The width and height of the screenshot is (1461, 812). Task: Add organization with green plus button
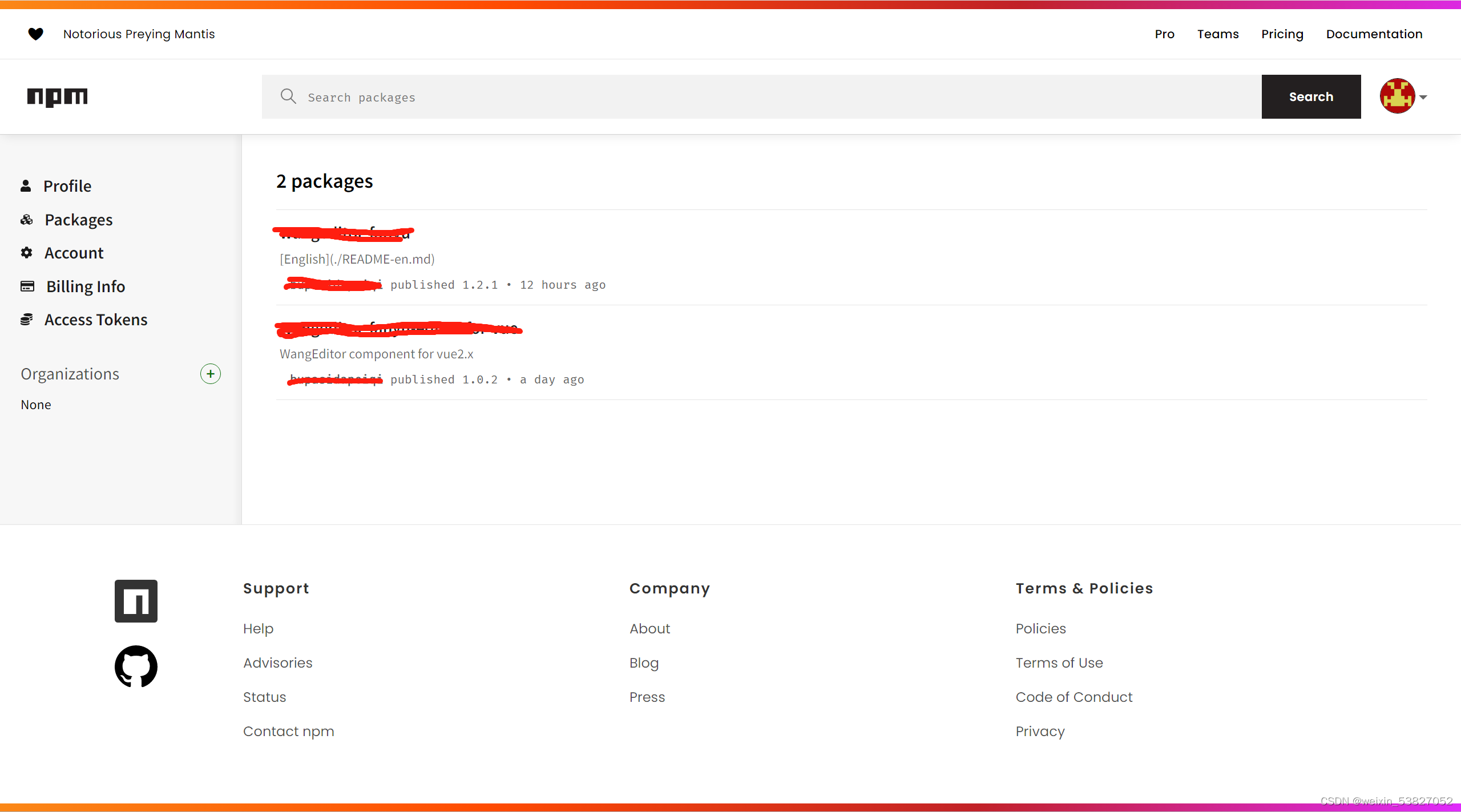coord(211,374)
